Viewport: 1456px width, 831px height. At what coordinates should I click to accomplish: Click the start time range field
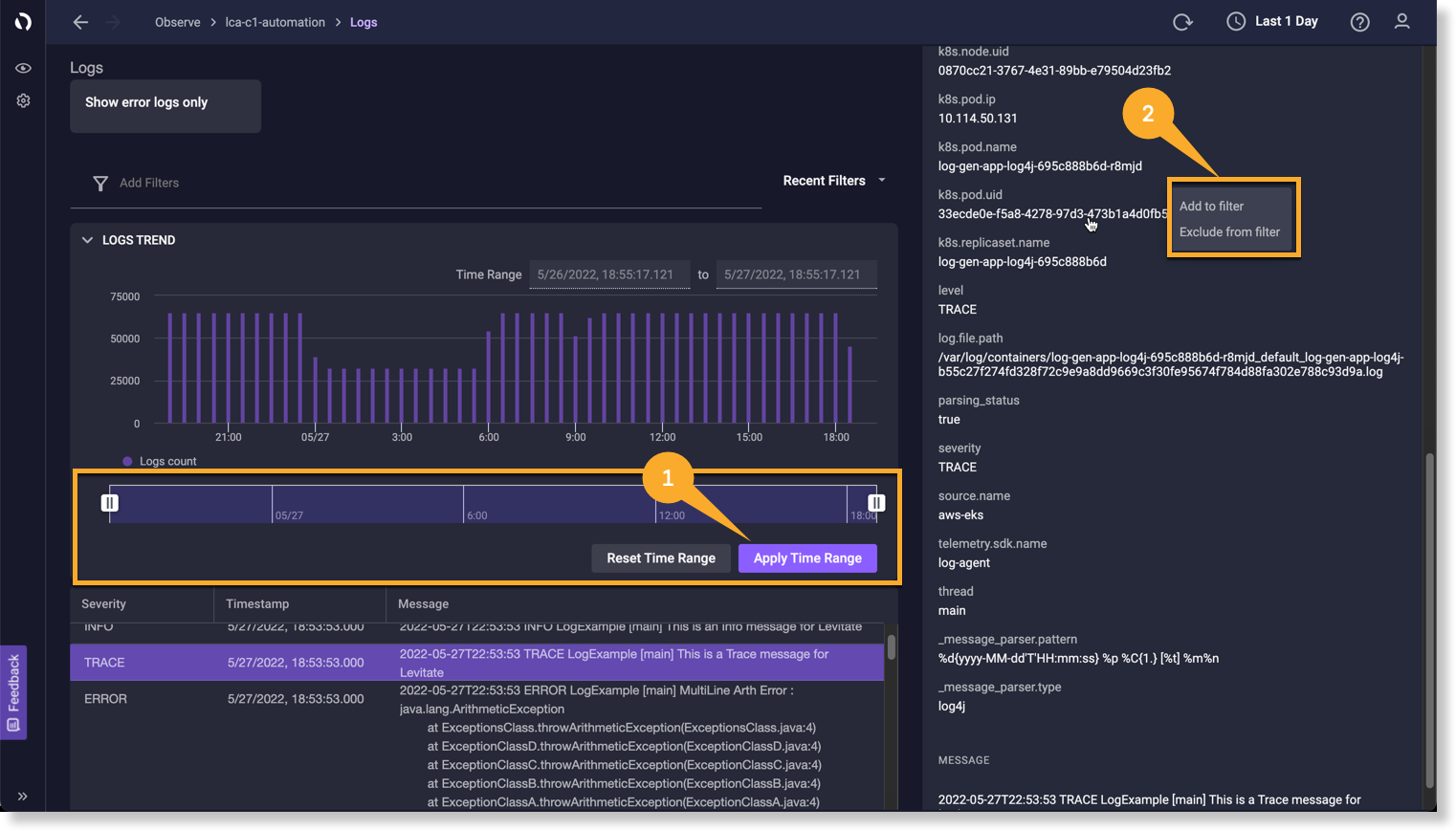coord(609,274)
